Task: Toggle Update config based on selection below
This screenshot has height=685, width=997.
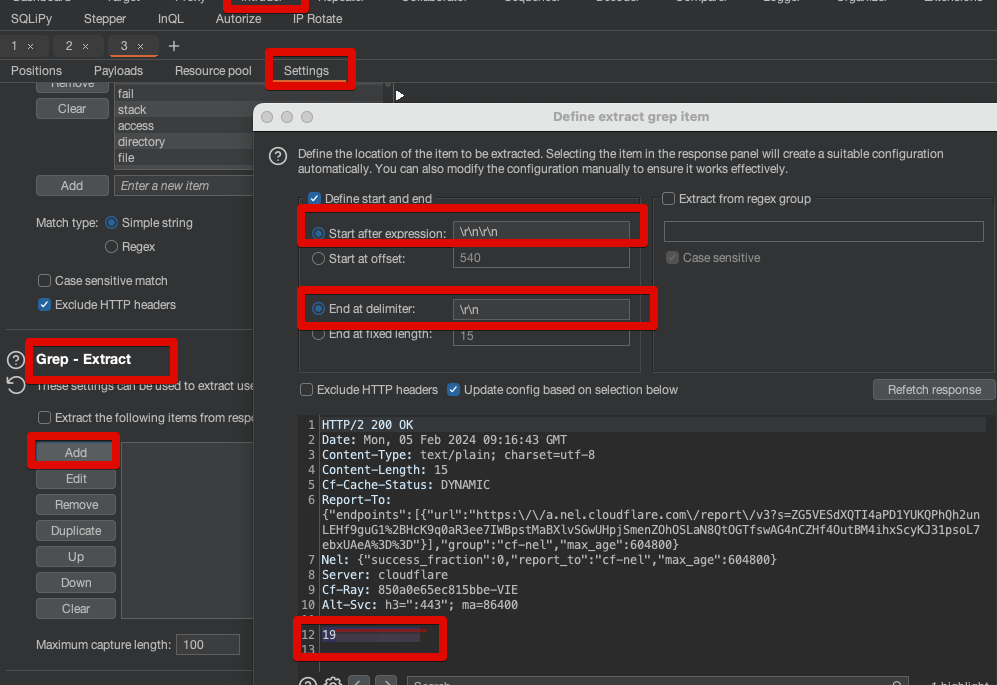Action: [453, 389]
